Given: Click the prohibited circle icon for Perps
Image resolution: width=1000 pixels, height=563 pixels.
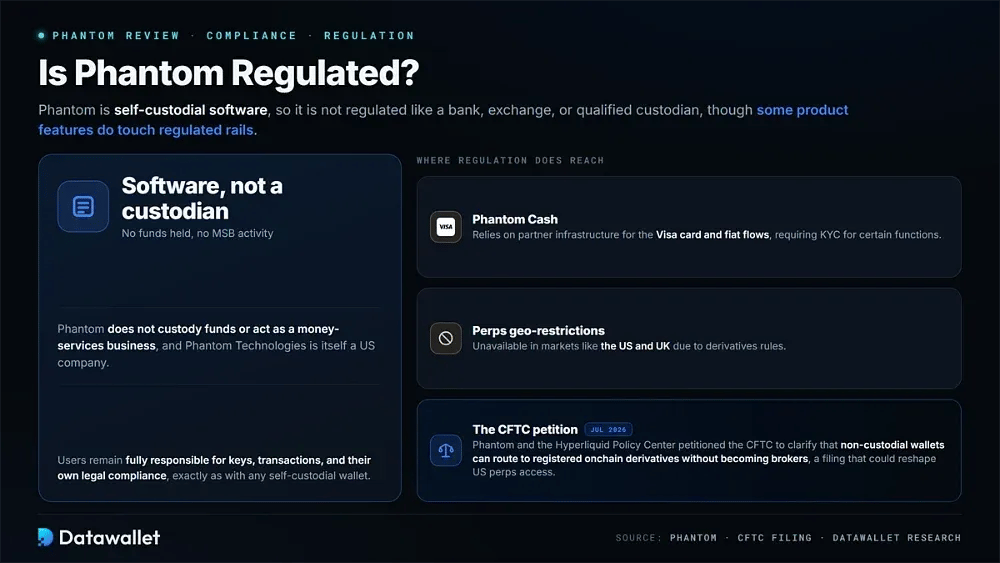Looking at the screenshot, I should click(446, 338).
